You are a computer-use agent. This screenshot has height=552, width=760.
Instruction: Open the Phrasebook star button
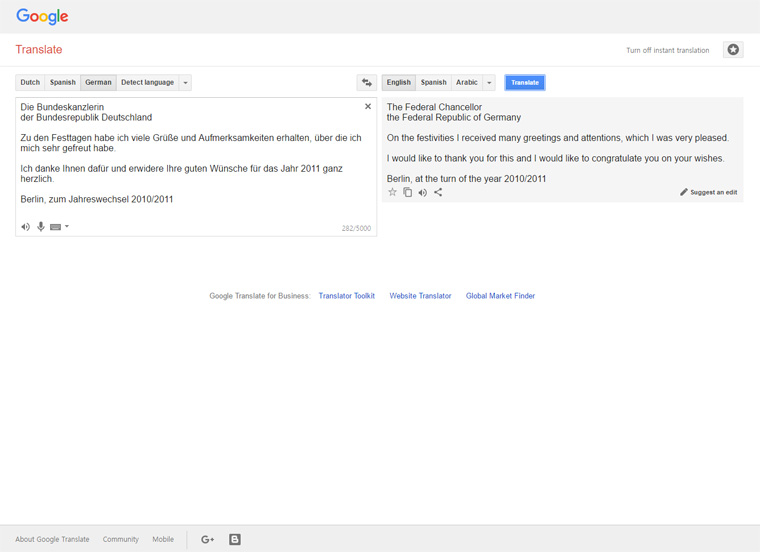click(733, 50)
